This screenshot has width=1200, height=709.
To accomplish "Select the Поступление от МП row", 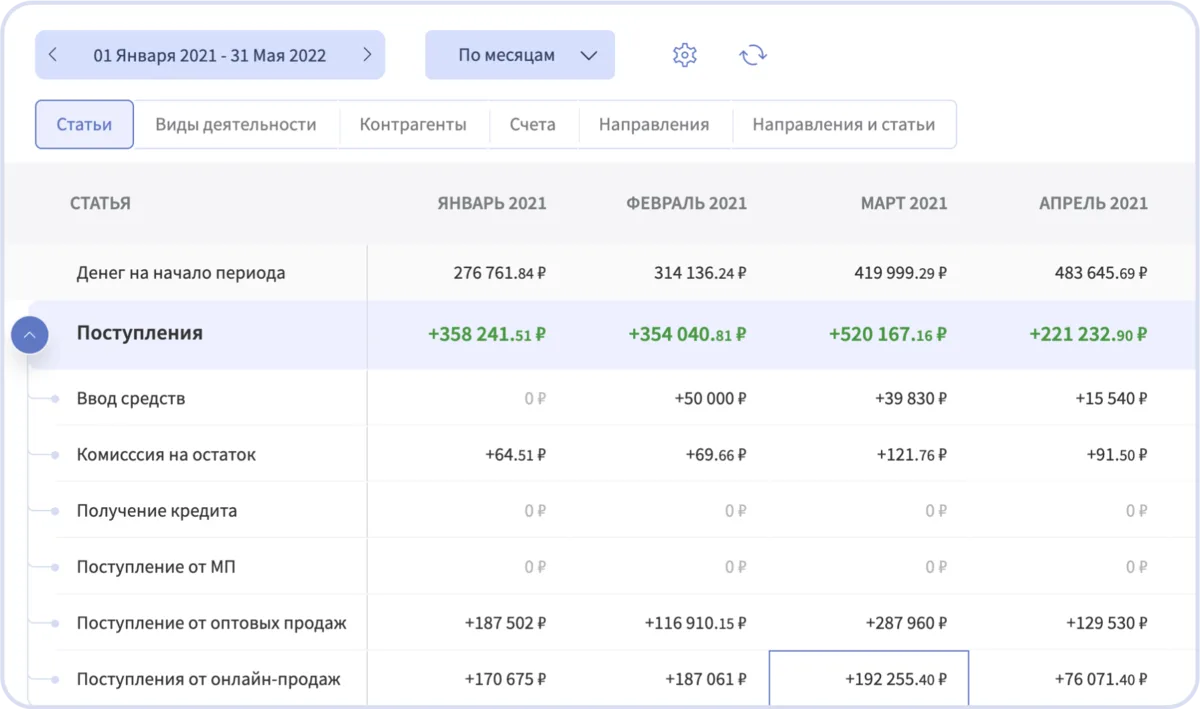I will 156,566.
